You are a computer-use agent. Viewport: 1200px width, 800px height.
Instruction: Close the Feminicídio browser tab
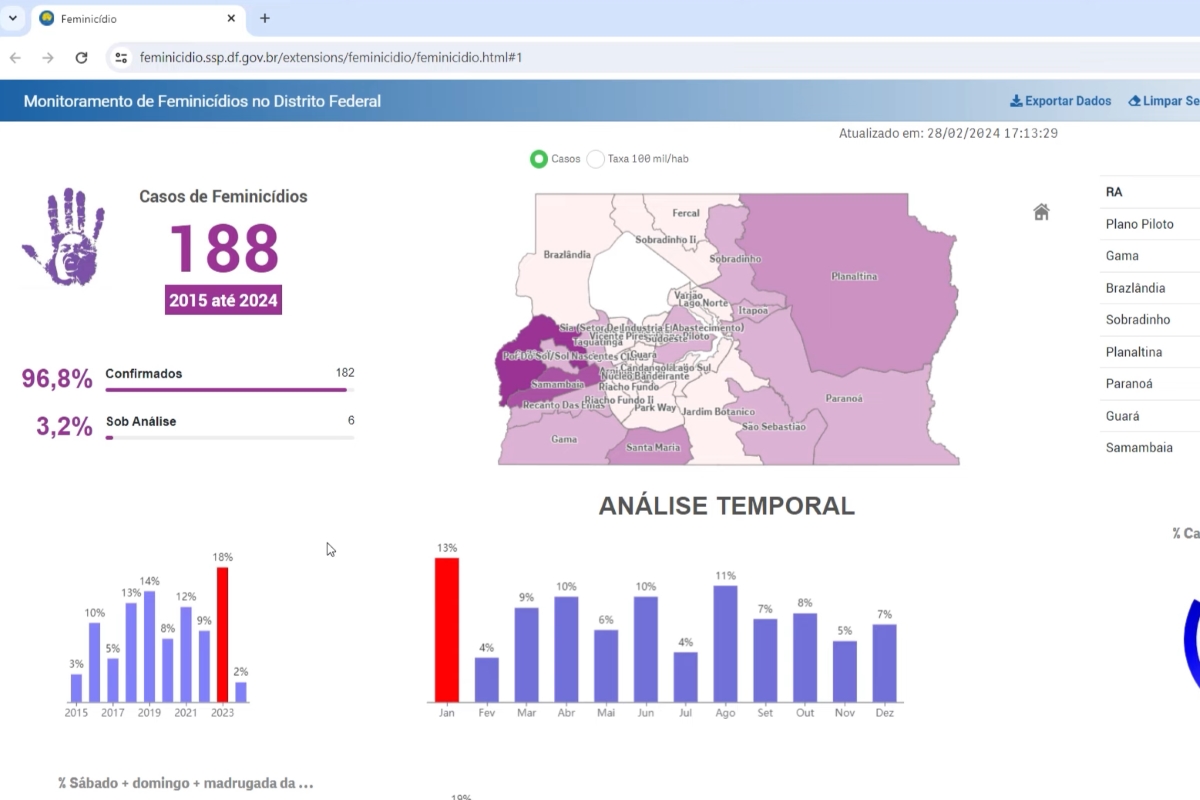231,18
